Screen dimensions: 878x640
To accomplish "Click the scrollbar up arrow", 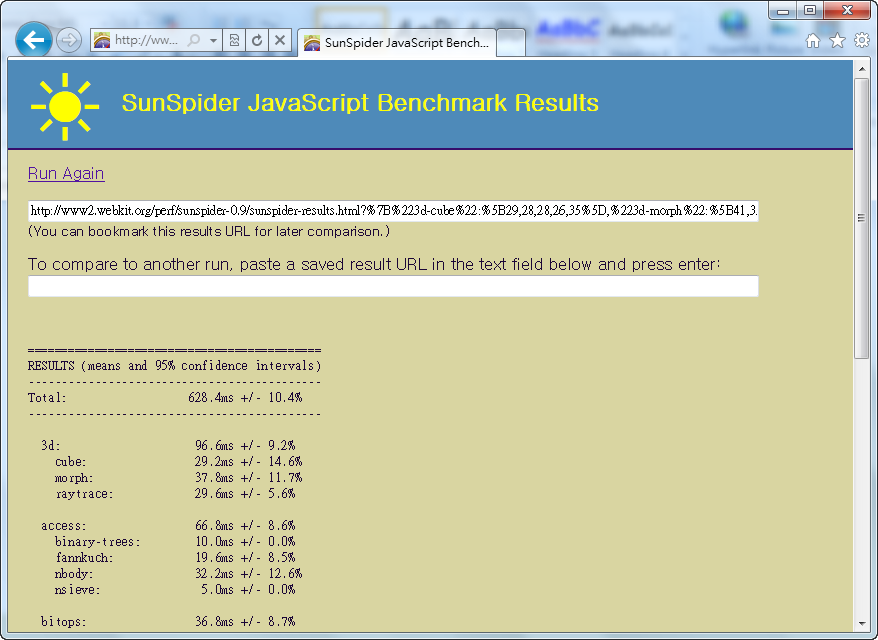I will click(861, 69).
